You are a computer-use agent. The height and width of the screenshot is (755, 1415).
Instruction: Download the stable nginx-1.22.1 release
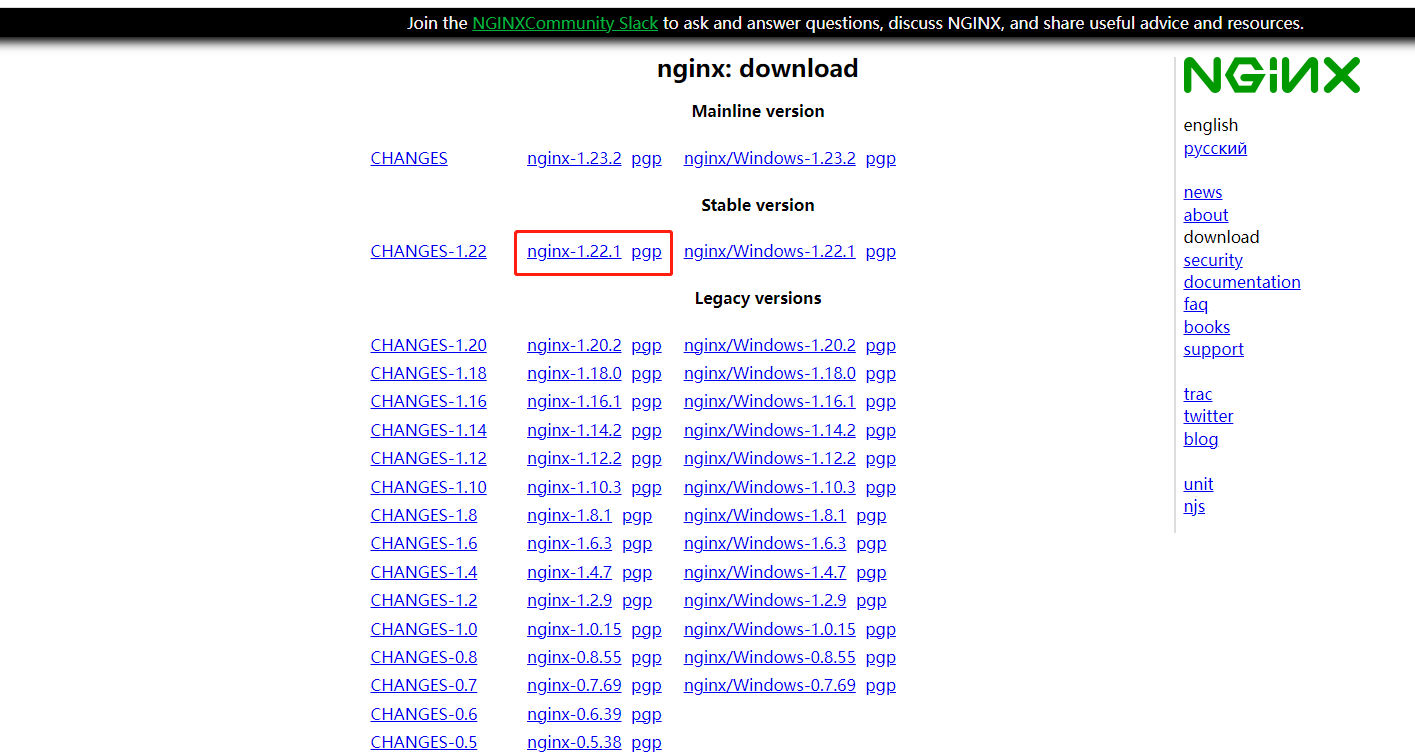pos(574,251)
